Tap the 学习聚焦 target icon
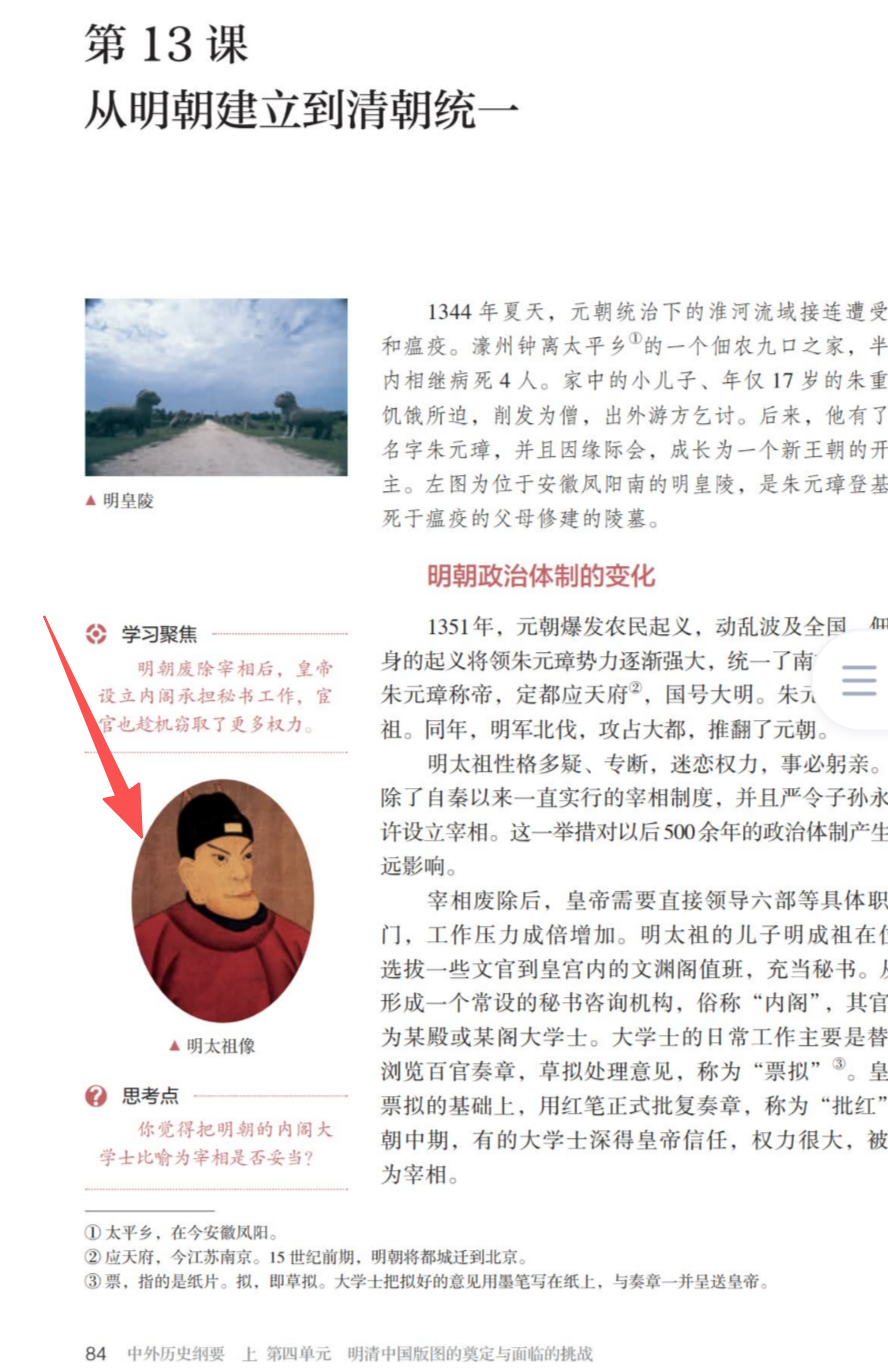Viewport: 888px width, 1368px height. tap(96, 634)
